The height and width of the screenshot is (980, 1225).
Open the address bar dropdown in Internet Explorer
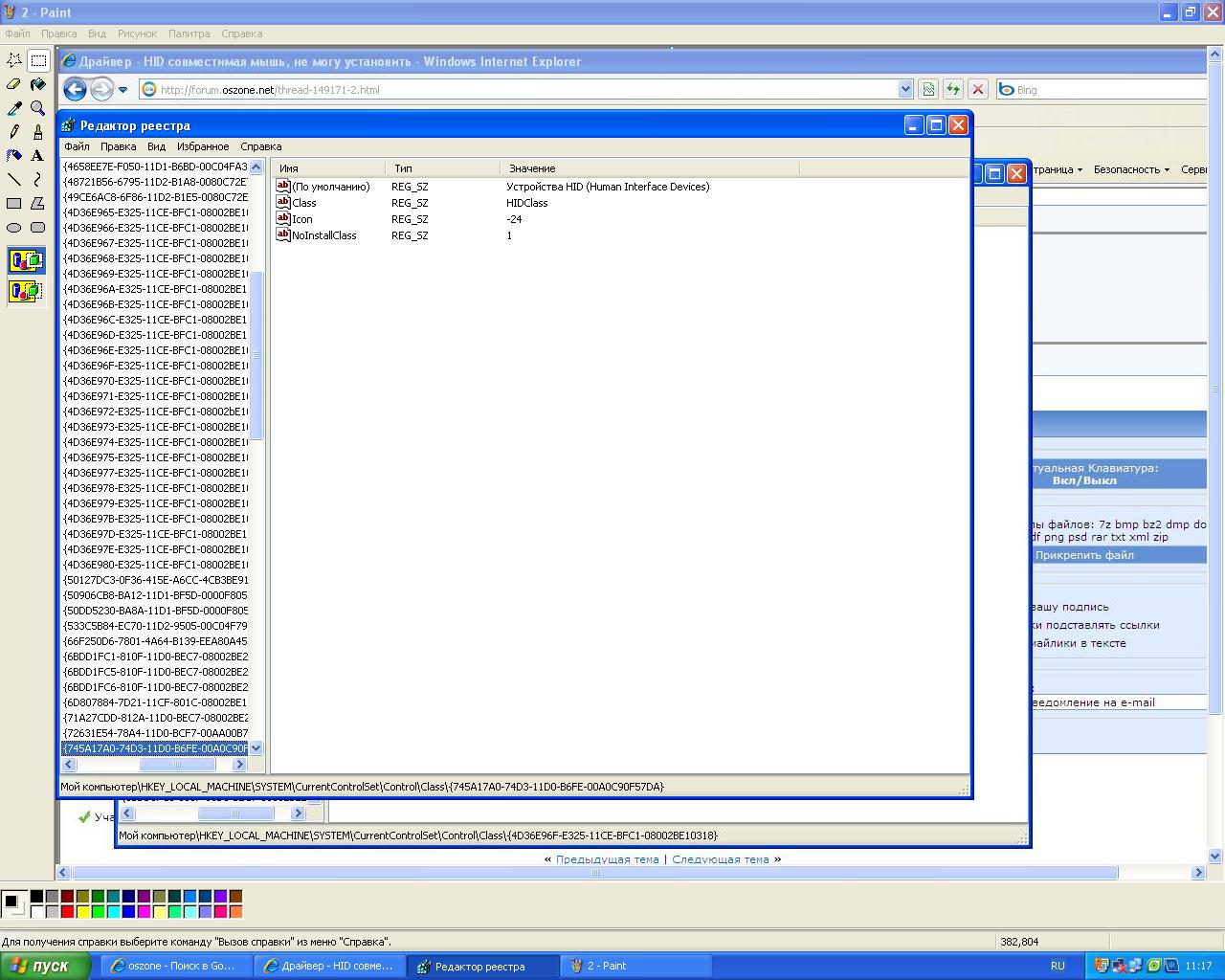[x=905, y=90]
